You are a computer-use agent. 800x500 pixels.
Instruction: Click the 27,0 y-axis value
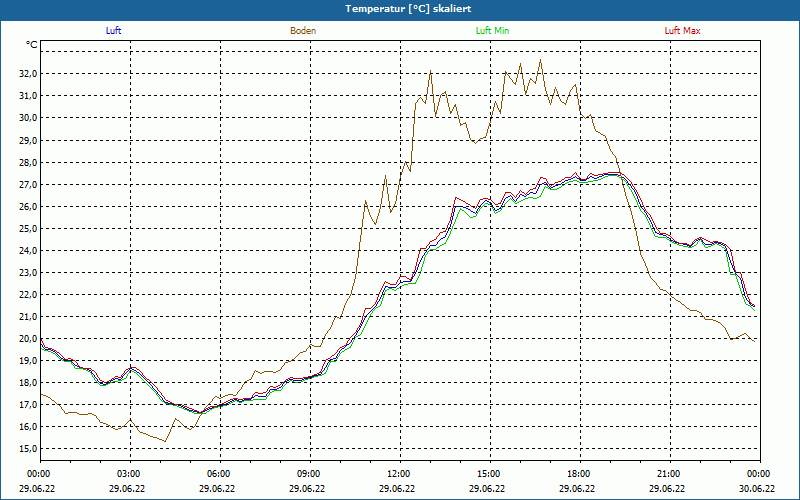[x=28, y=184]
